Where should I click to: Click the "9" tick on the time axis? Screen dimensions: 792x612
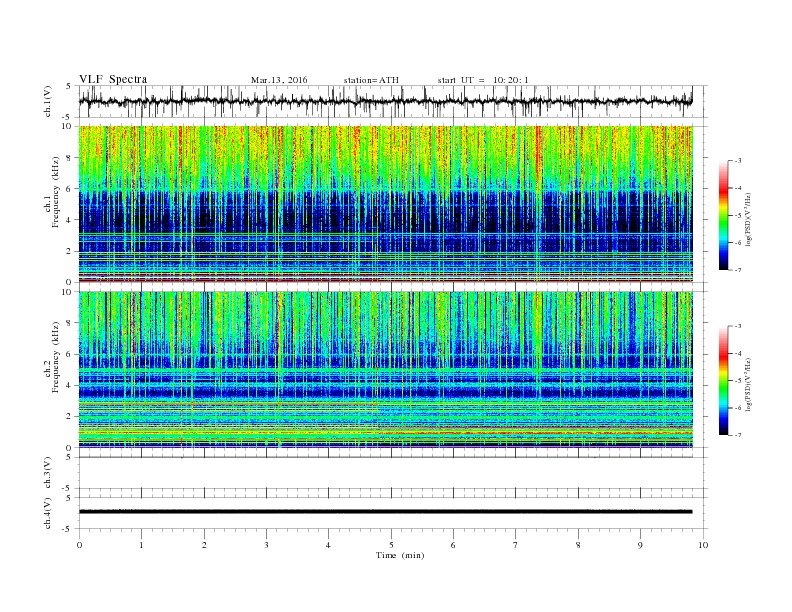coord(640,545)
